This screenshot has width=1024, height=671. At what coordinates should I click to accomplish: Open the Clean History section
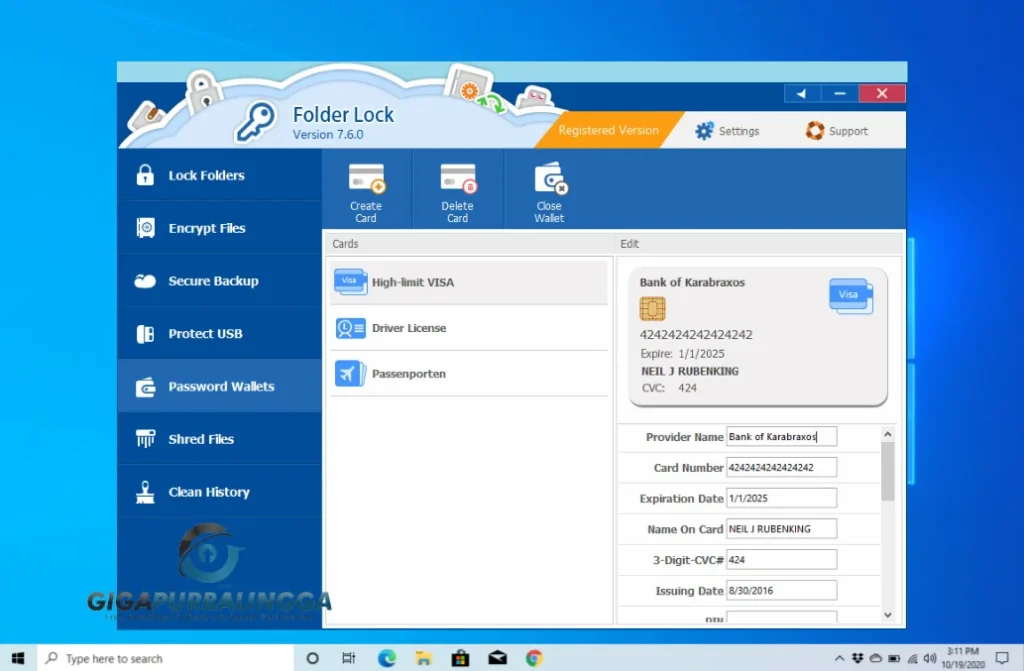click(x=200, y=491)
